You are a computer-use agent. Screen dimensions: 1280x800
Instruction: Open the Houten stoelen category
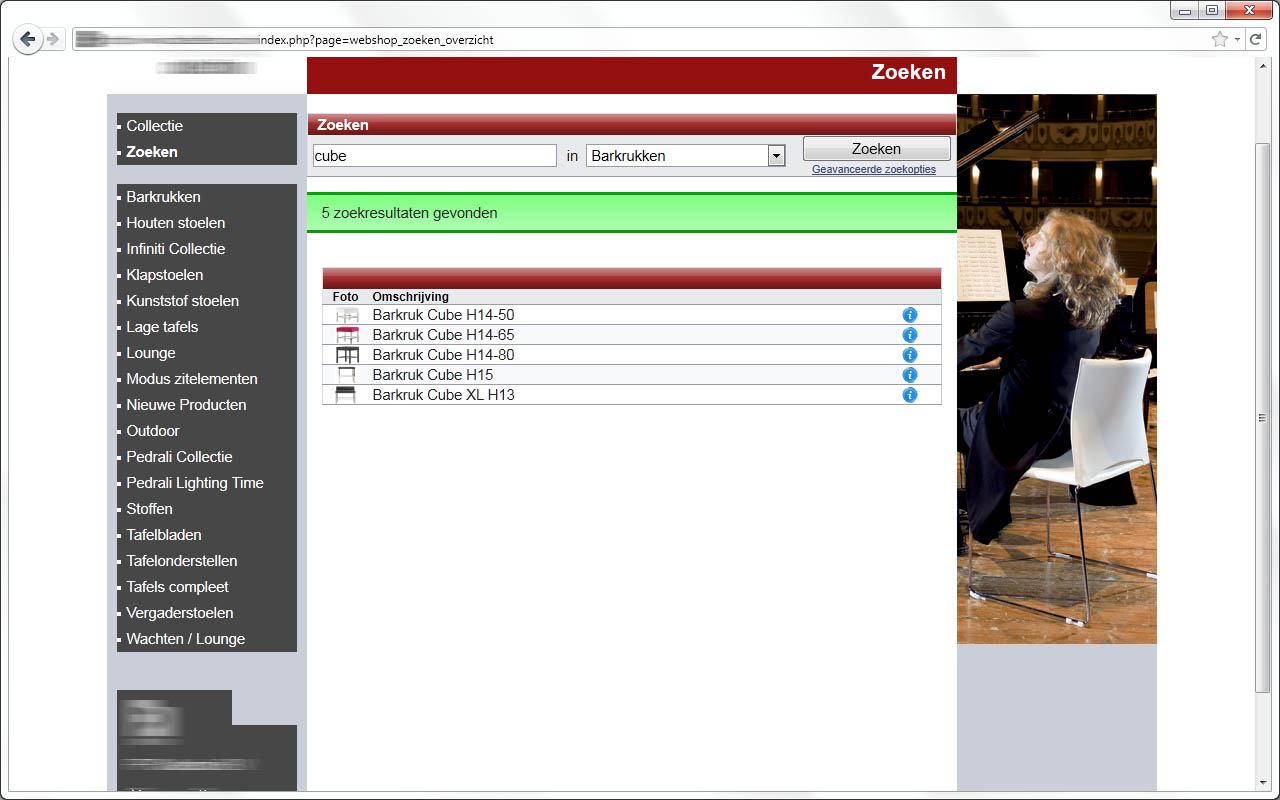pos(175,223)
